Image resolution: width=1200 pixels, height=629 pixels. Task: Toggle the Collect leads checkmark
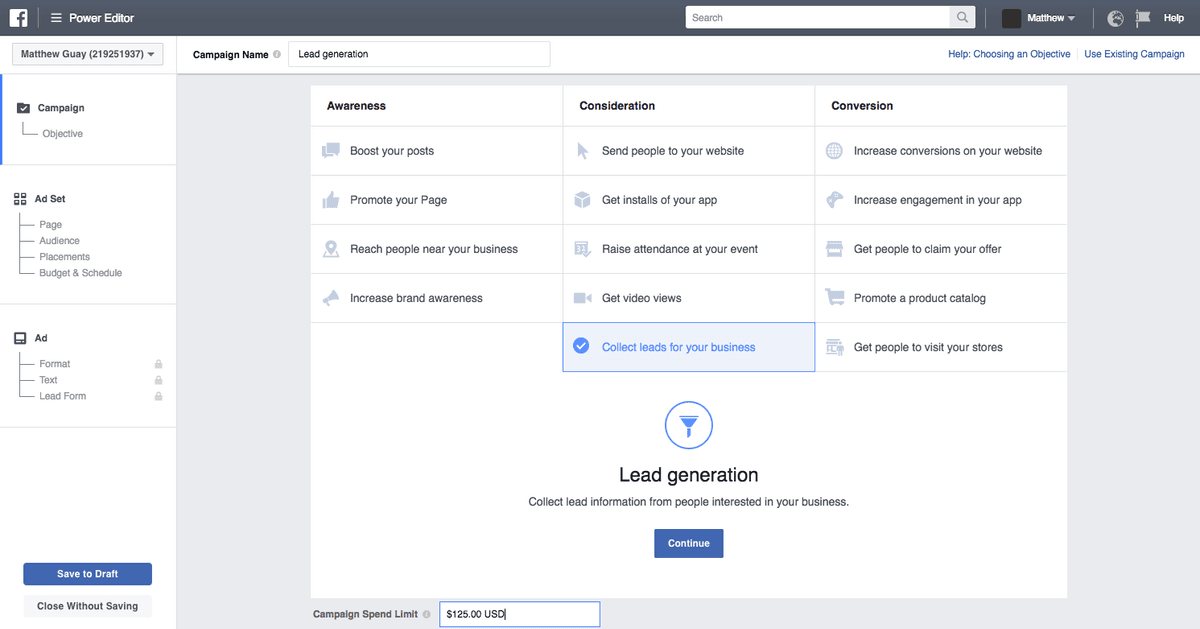581,346
